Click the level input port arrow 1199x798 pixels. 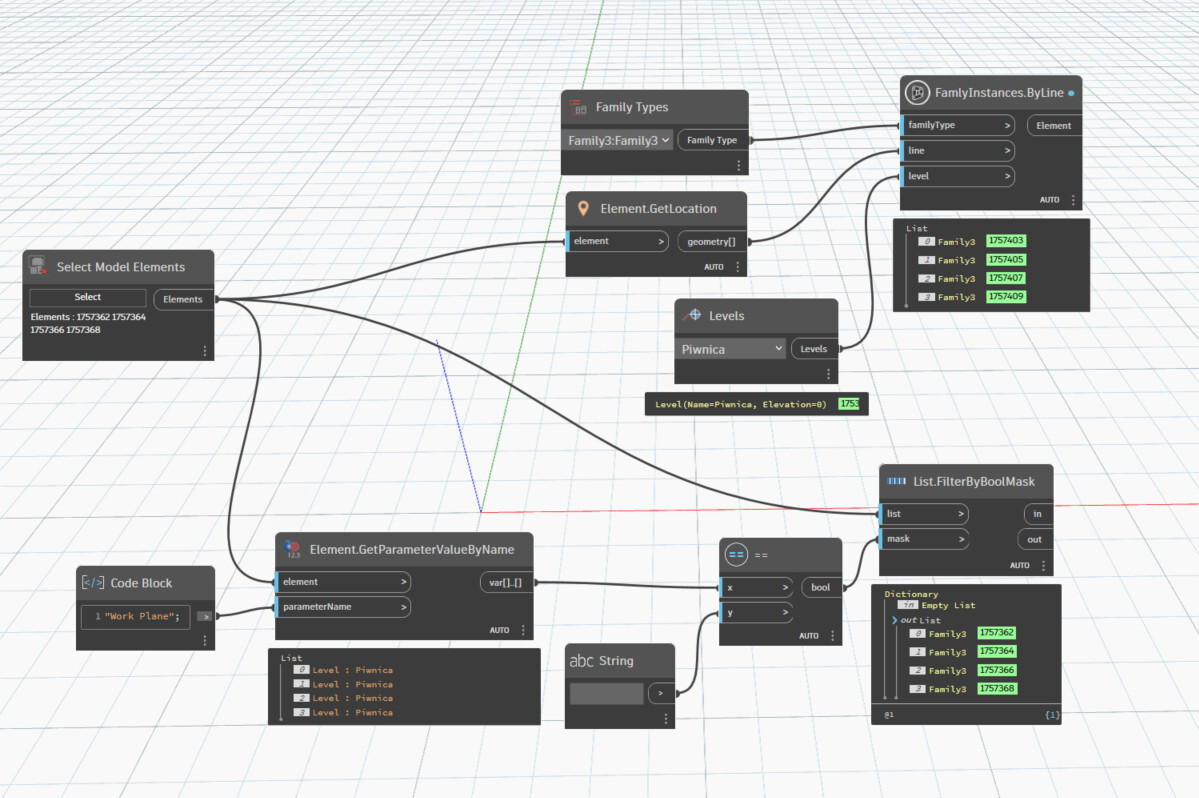point(1007,176)
